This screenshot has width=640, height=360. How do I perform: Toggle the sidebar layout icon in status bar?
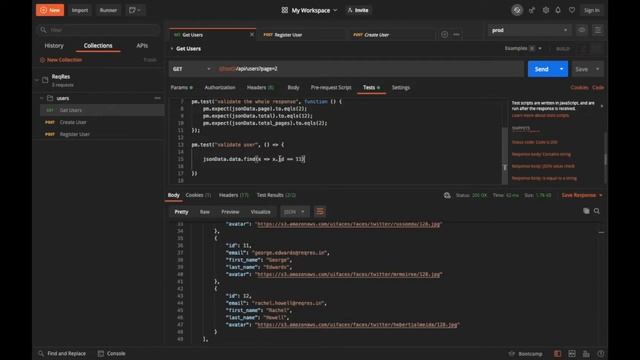point(558,354)
